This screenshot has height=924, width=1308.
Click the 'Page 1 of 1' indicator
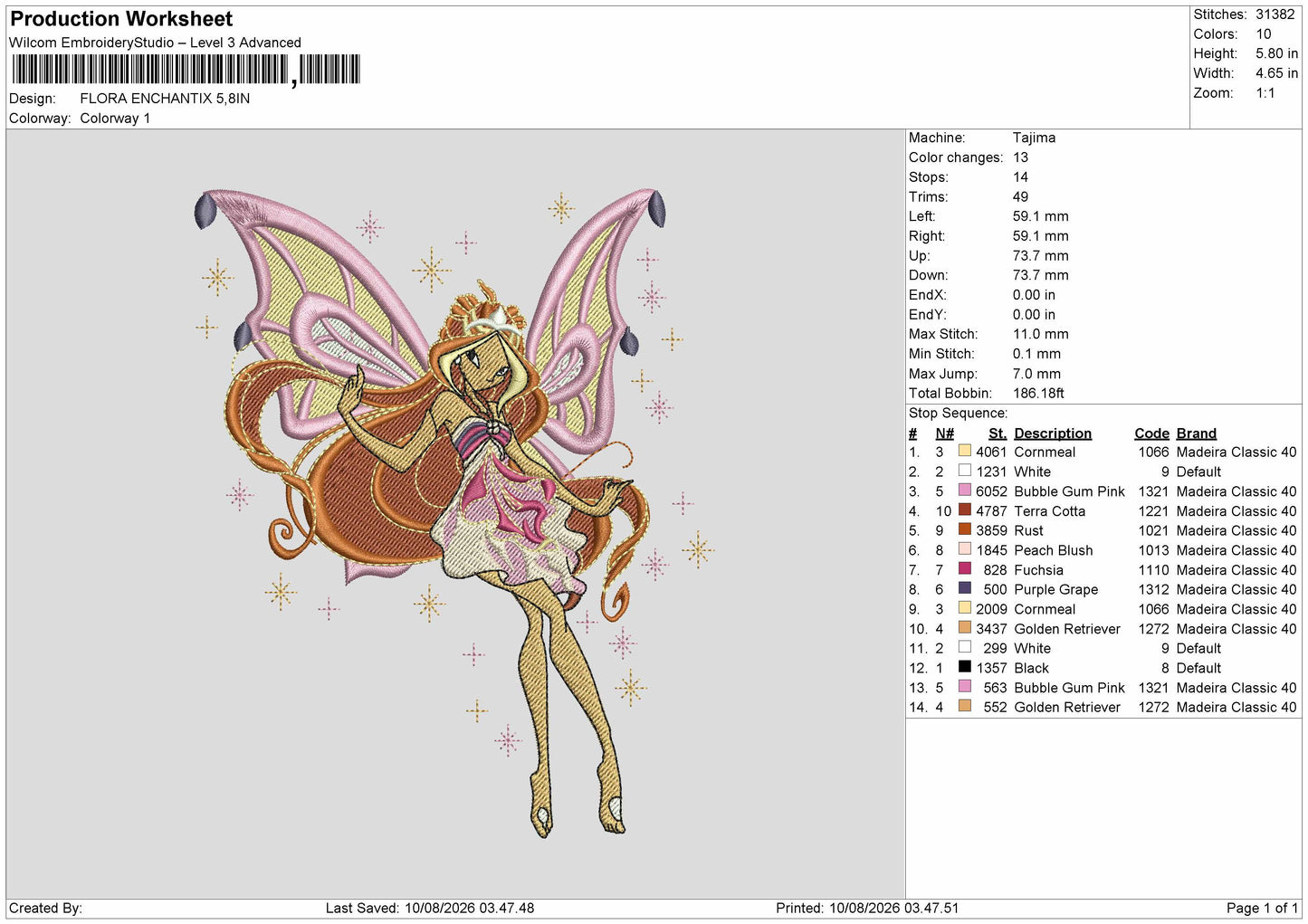[x=1262, y=909]
